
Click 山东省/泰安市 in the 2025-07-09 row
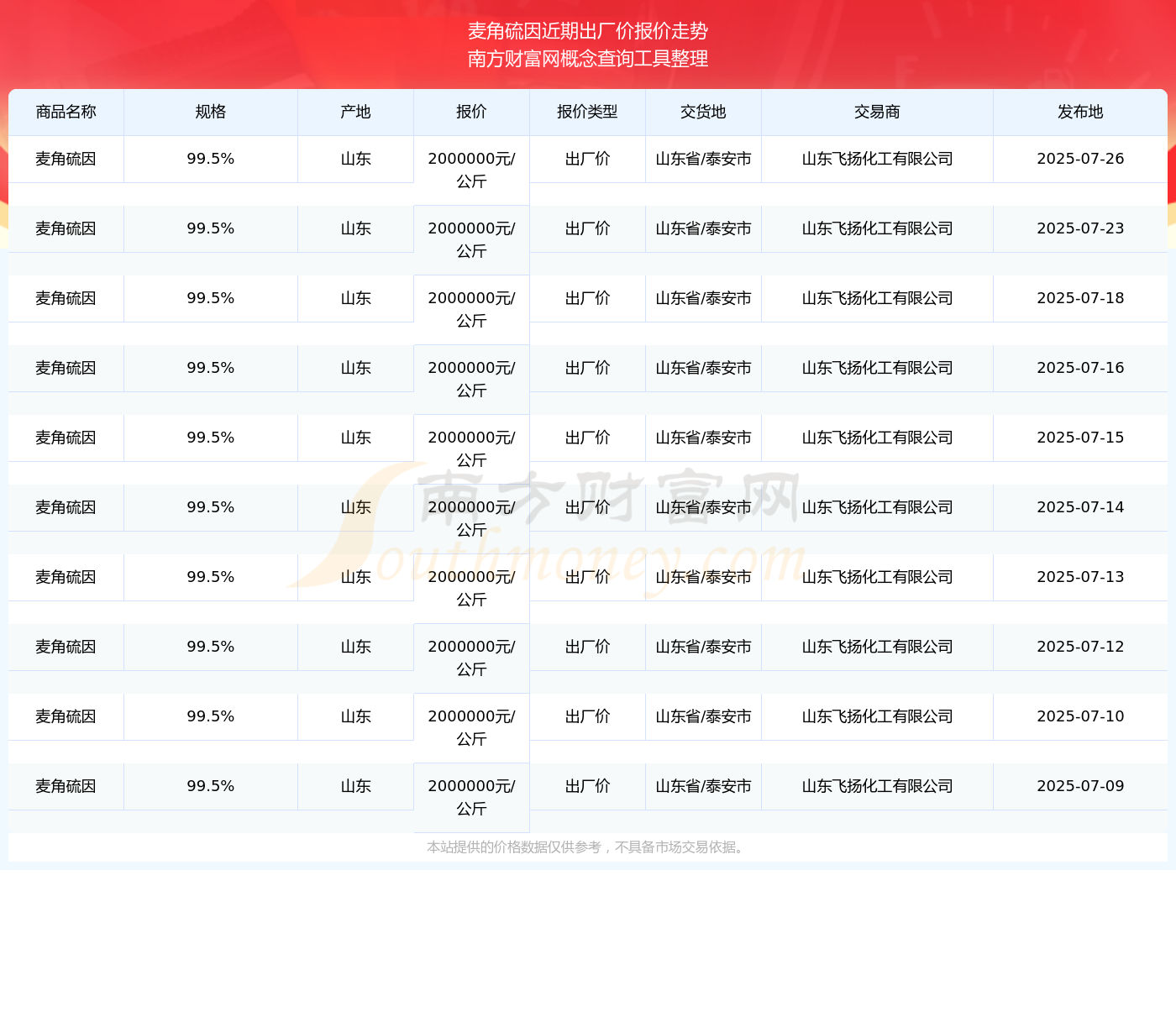tap(703, 786)
